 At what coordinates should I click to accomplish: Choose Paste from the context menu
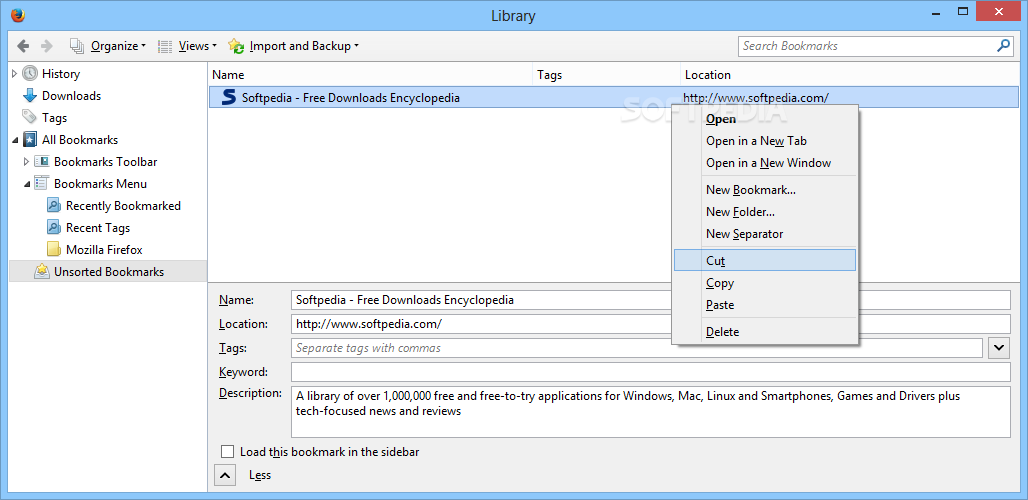[764, 305]
